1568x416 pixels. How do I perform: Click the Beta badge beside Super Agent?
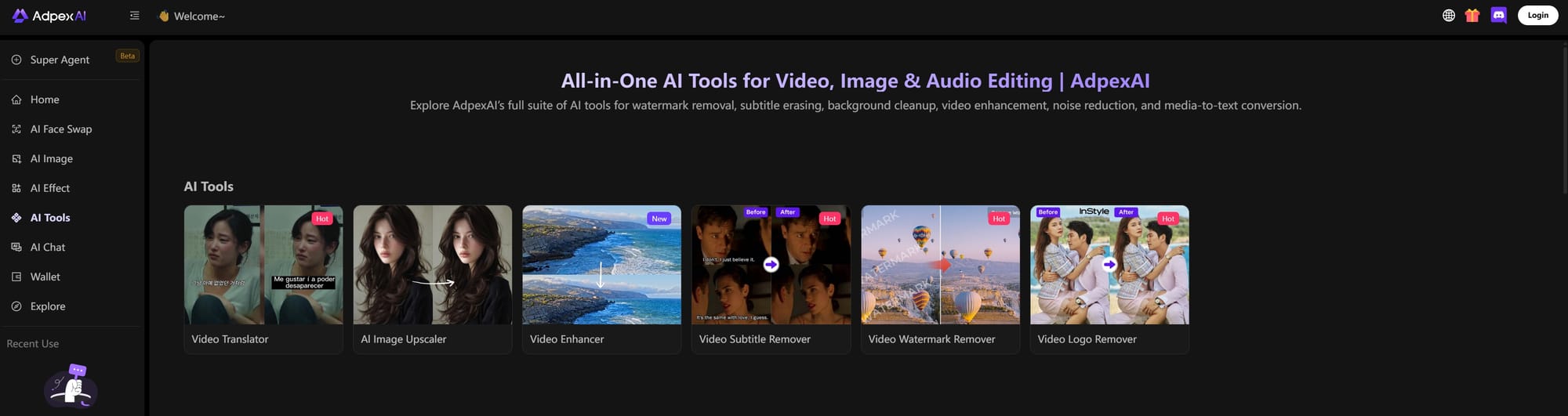(128, 56)
